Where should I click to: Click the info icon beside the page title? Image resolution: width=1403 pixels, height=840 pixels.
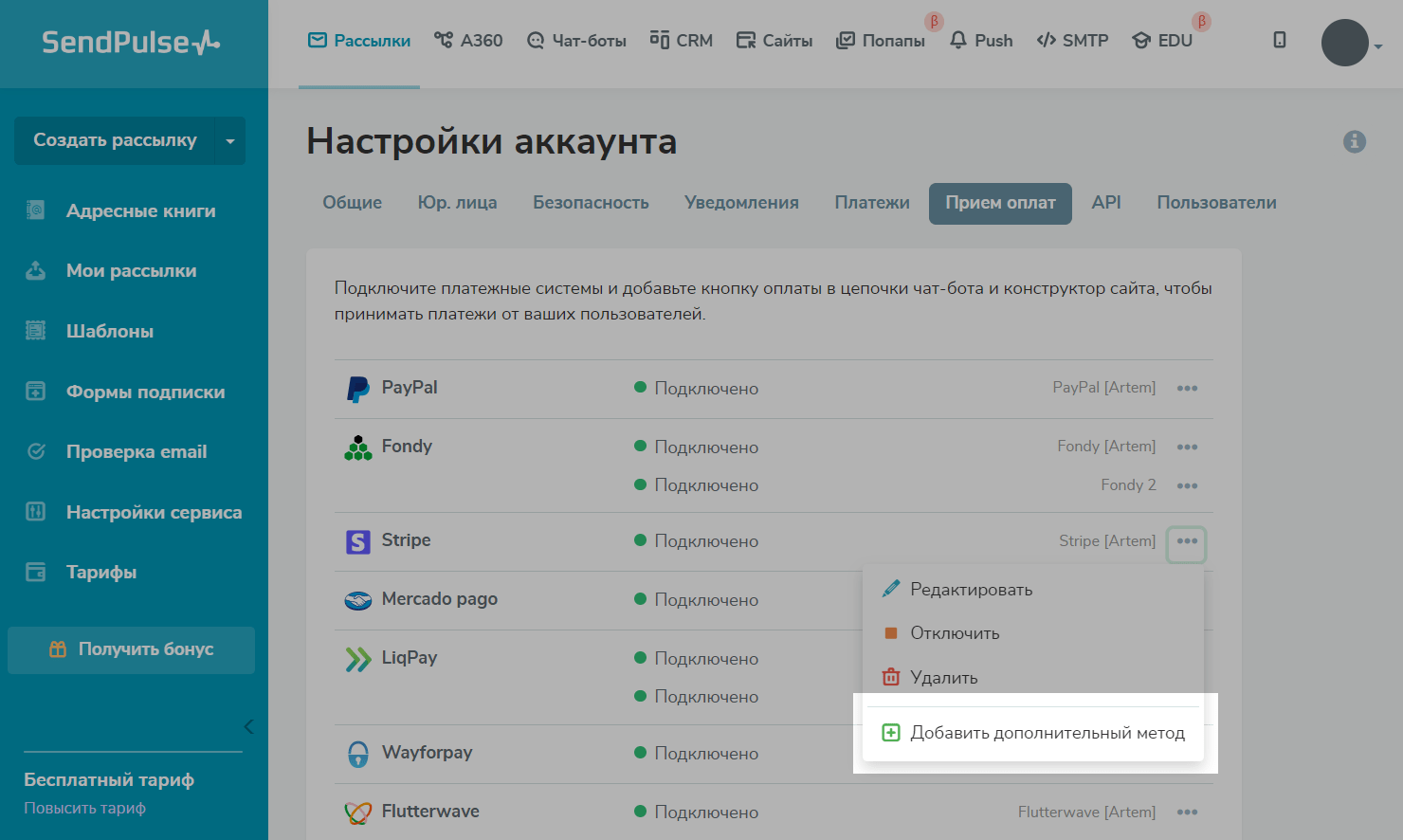click(x=1354, y=141)
